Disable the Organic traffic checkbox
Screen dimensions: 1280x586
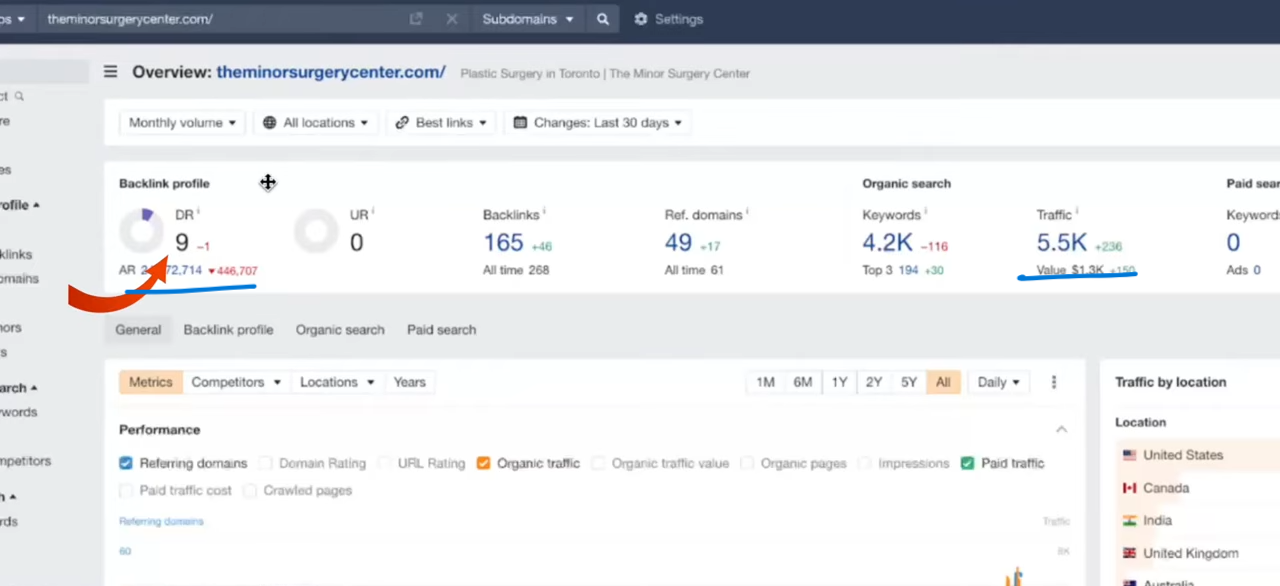pyautogui.click(x=483, y=463)
